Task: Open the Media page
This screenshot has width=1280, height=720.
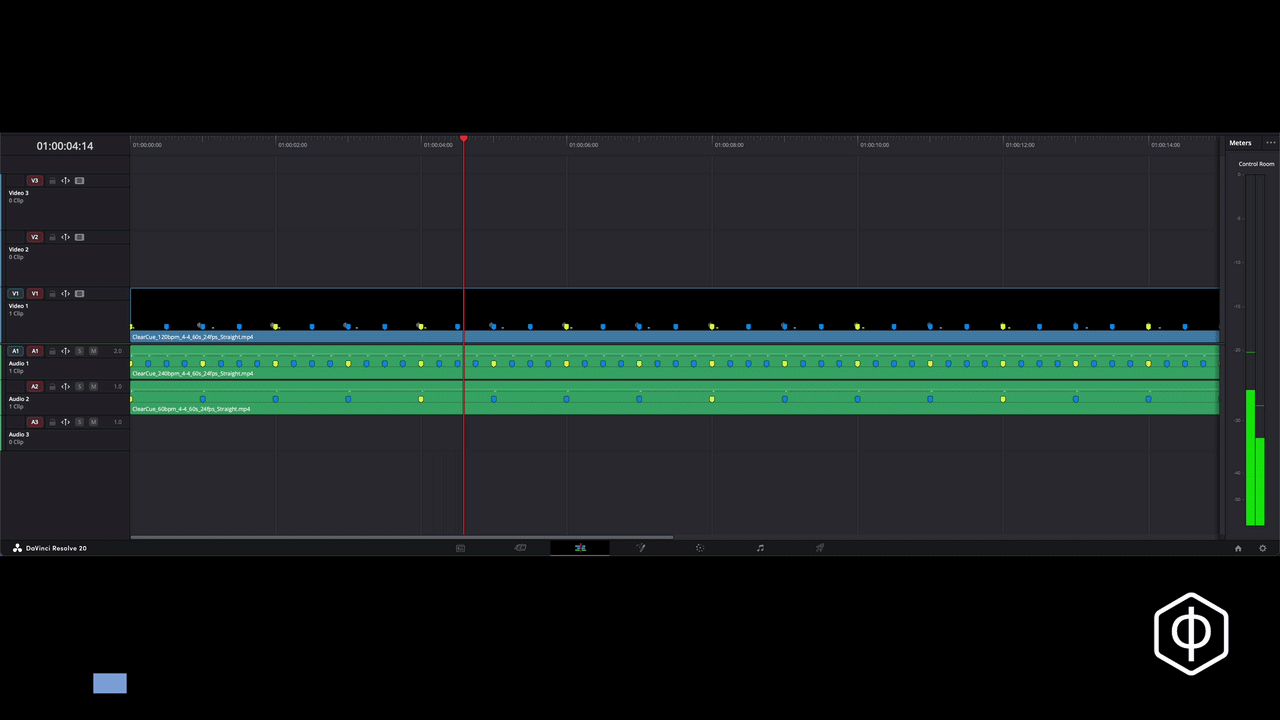Action: (x=460, y=548)
